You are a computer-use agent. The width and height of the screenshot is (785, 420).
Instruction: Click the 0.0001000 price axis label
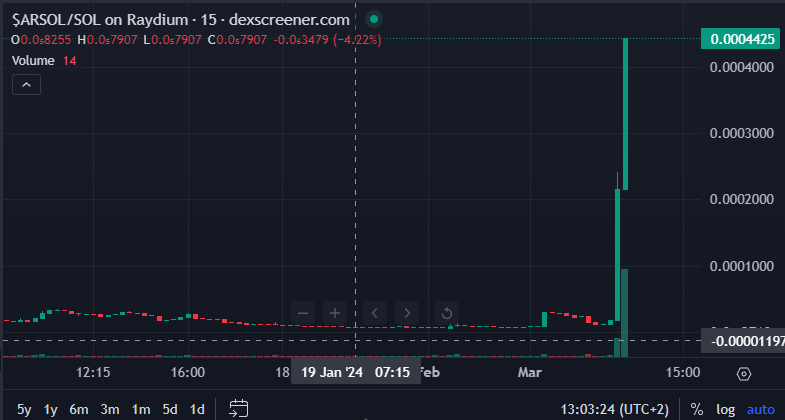(x=741, y=266)
